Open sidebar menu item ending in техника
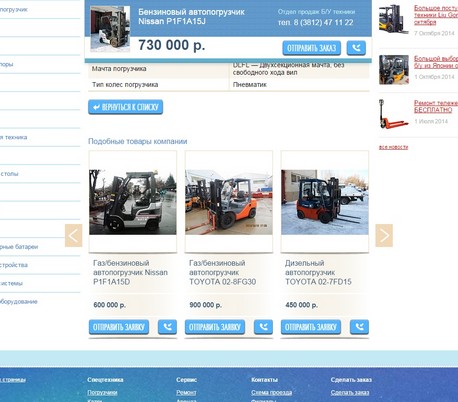 (14, 137)
